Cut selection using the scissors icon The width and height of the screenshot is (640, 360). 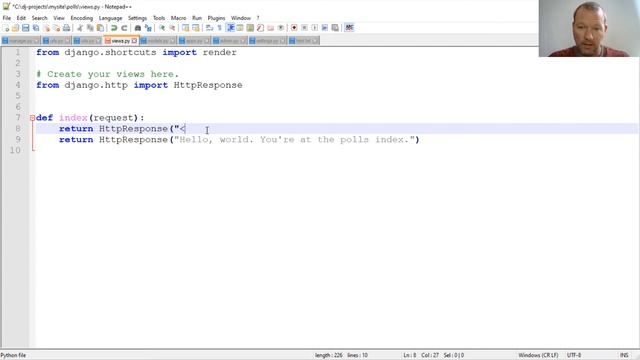80,28
